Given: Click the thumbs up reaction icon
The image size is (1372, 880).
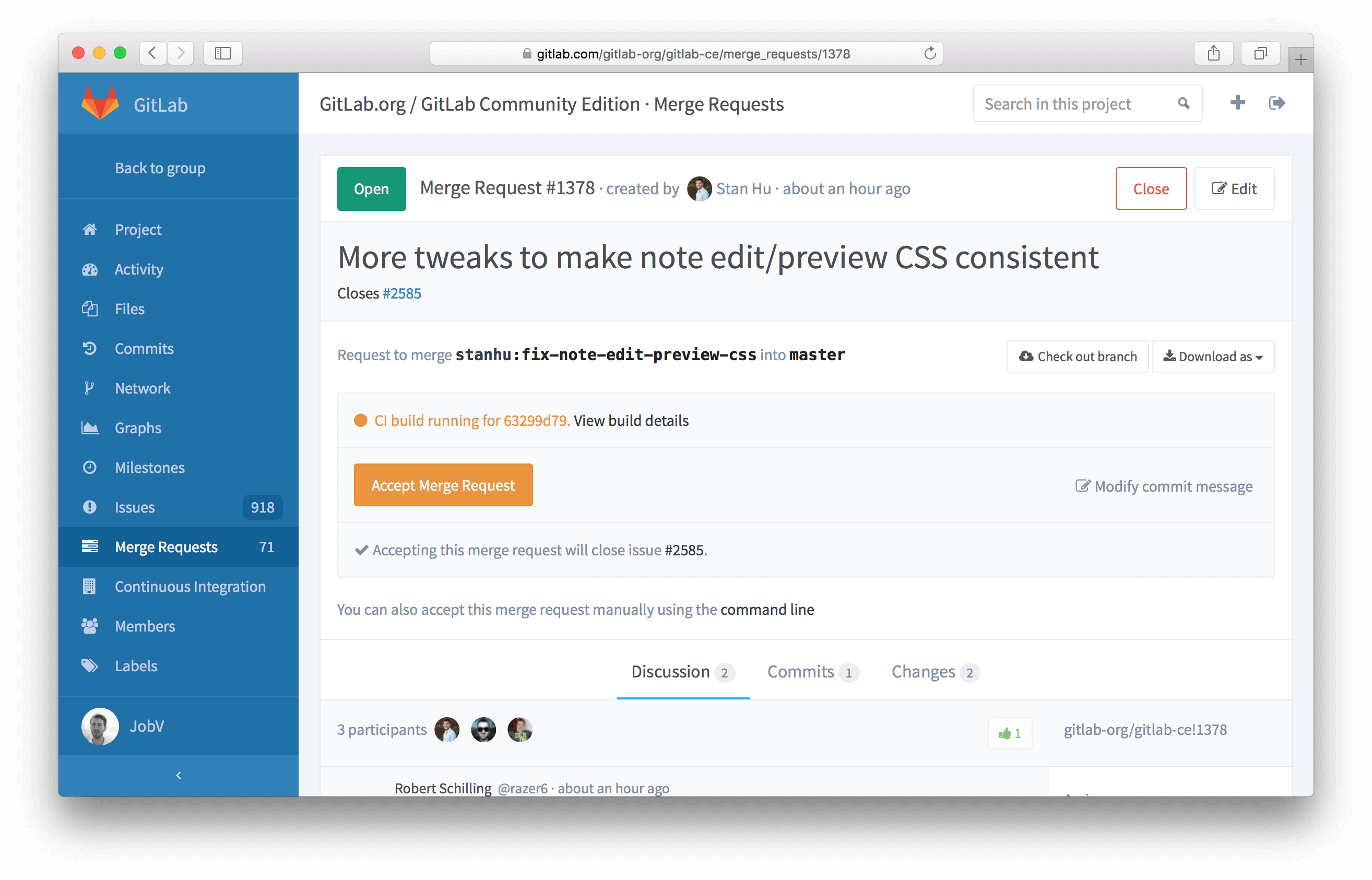Looking at the screenshot, I should tap(1004, 732).
